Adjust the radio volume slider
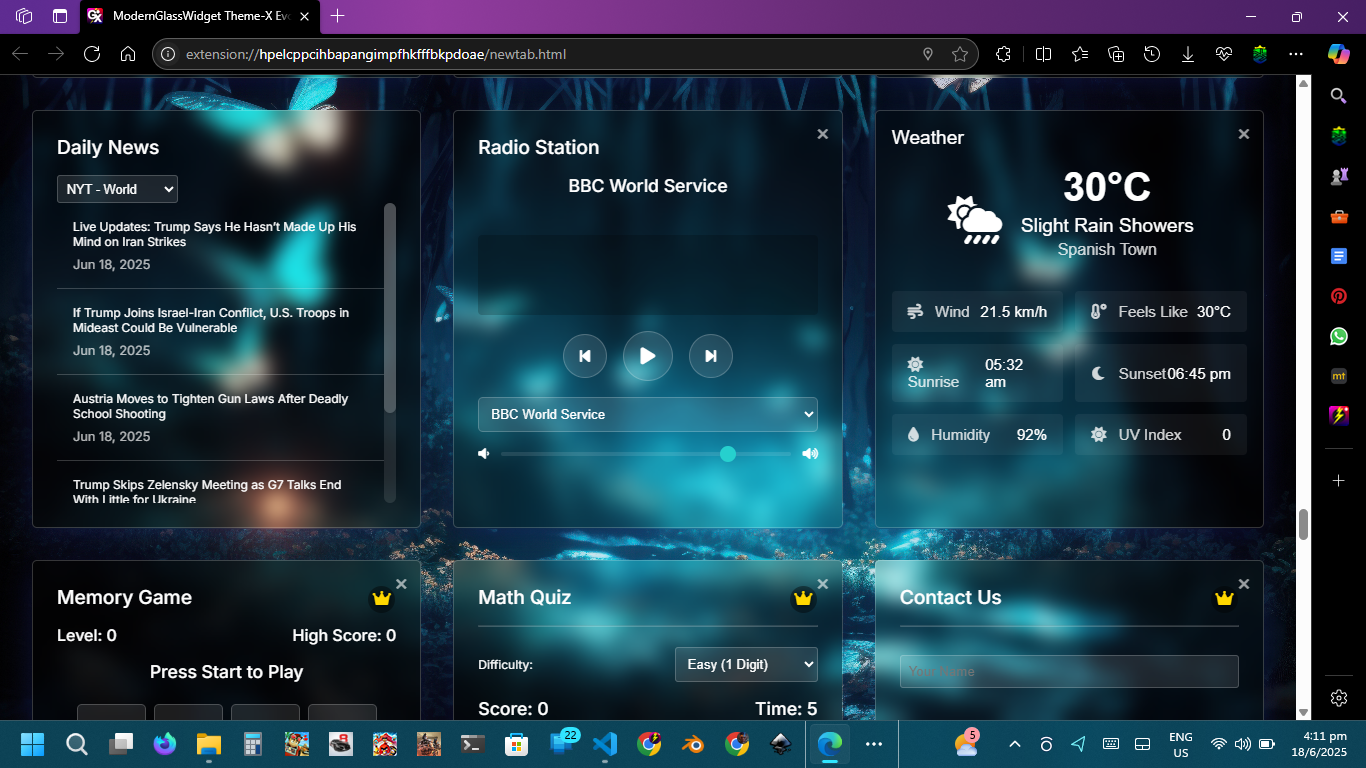 pyautogui.click(x=727, y=454)
